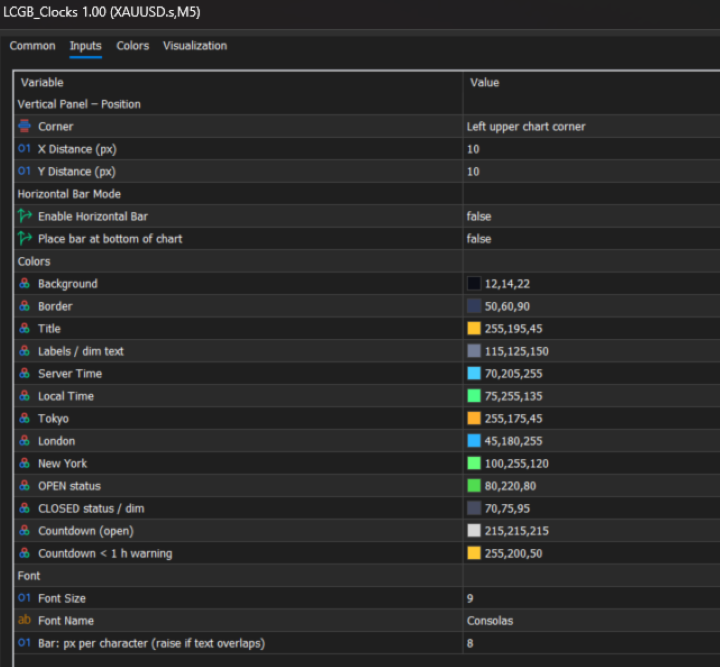Click the Font Name string icon
Screen dimensions: 720x667
click(x=24, y=620)
